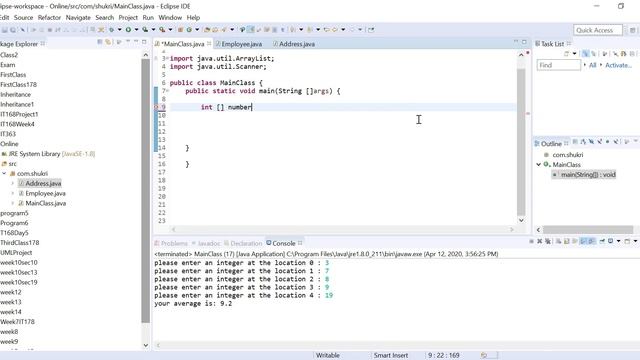Click the Open Type toolbar icon
Viewport: 640px width, 360px height.
(x=207, y=29)
